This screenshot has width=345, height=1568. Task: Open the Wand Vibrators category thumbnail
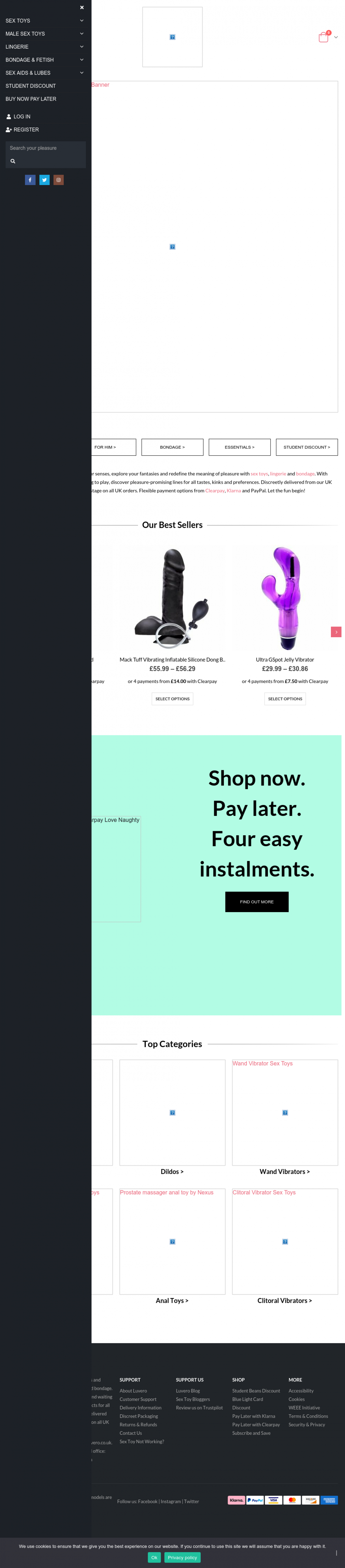pyautogui.click(x=285, y=1112)
